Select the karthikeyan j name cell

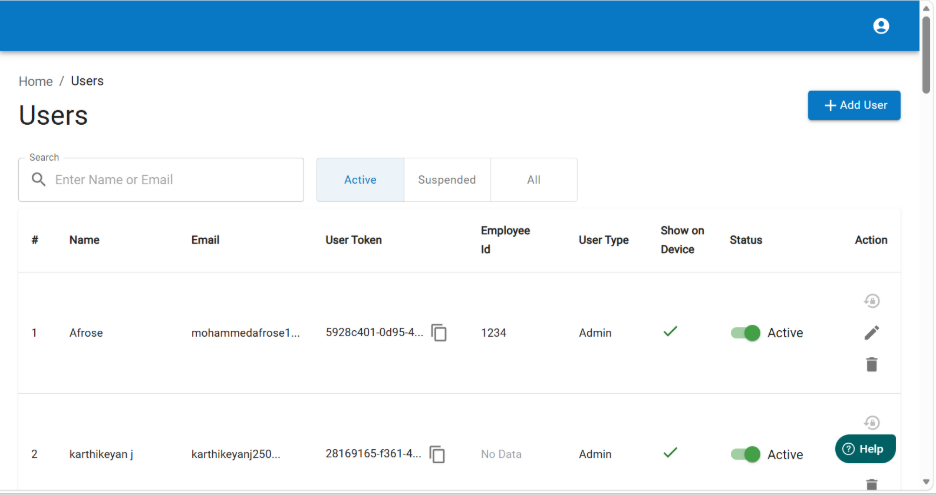[x=101, y=454]
